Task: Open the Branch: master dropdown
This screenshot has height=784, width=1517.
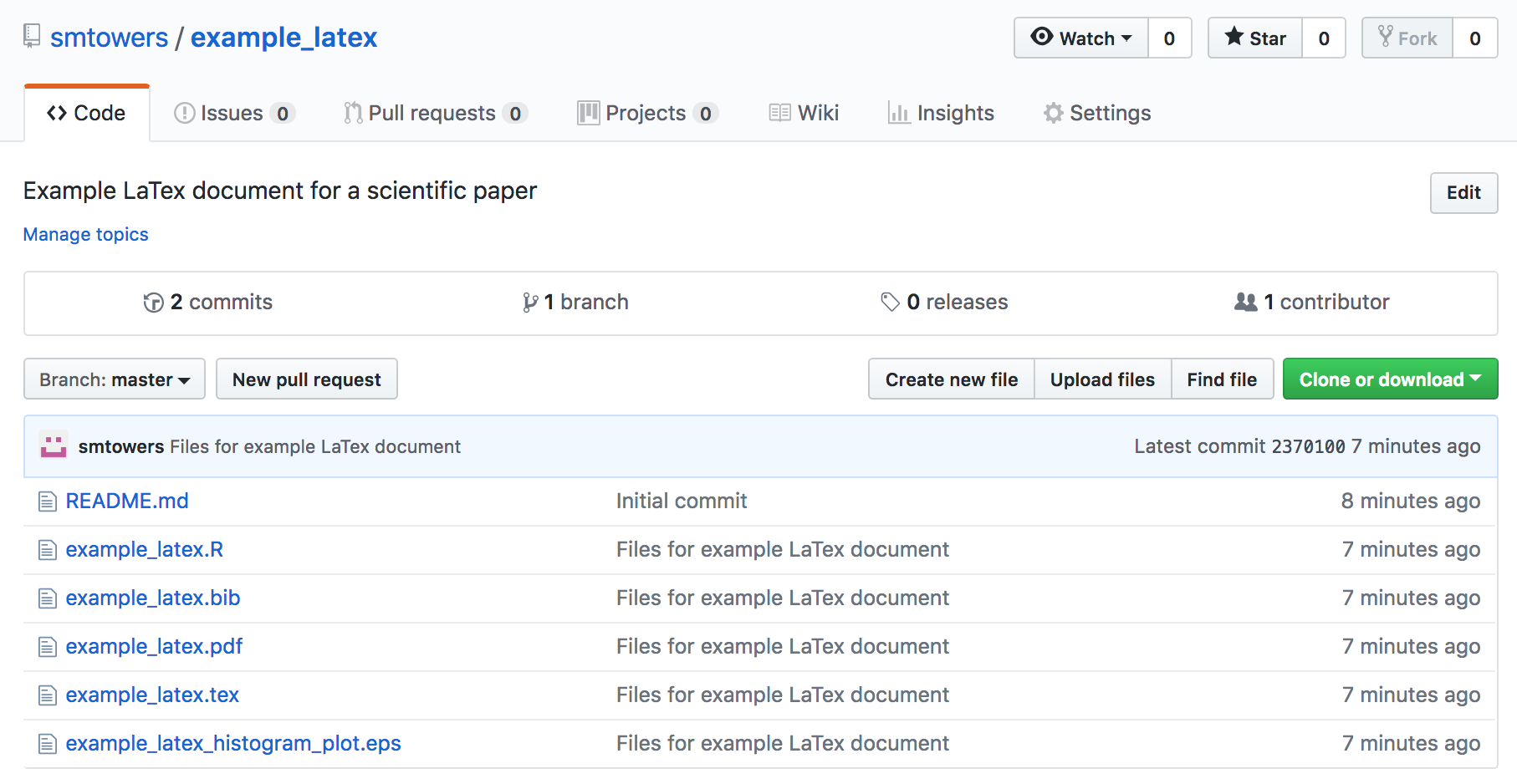Action: (115, 379)
